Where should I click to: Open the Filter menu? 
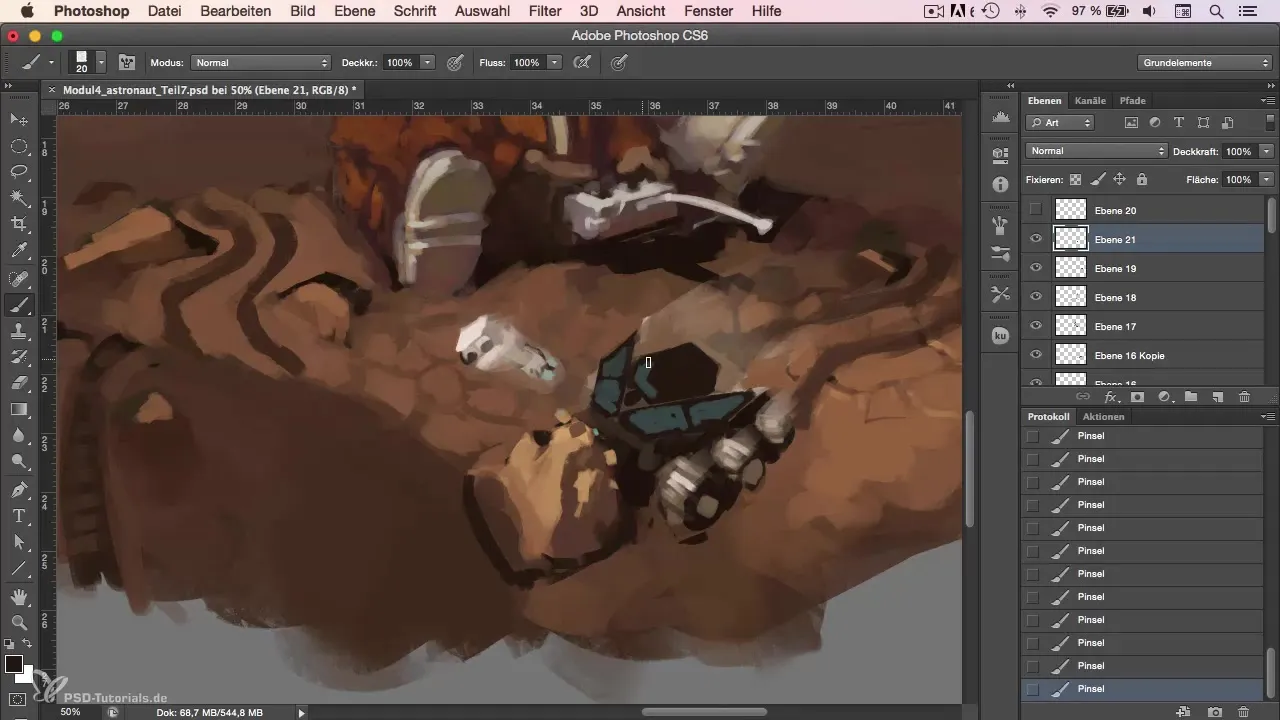pos(544,11)
